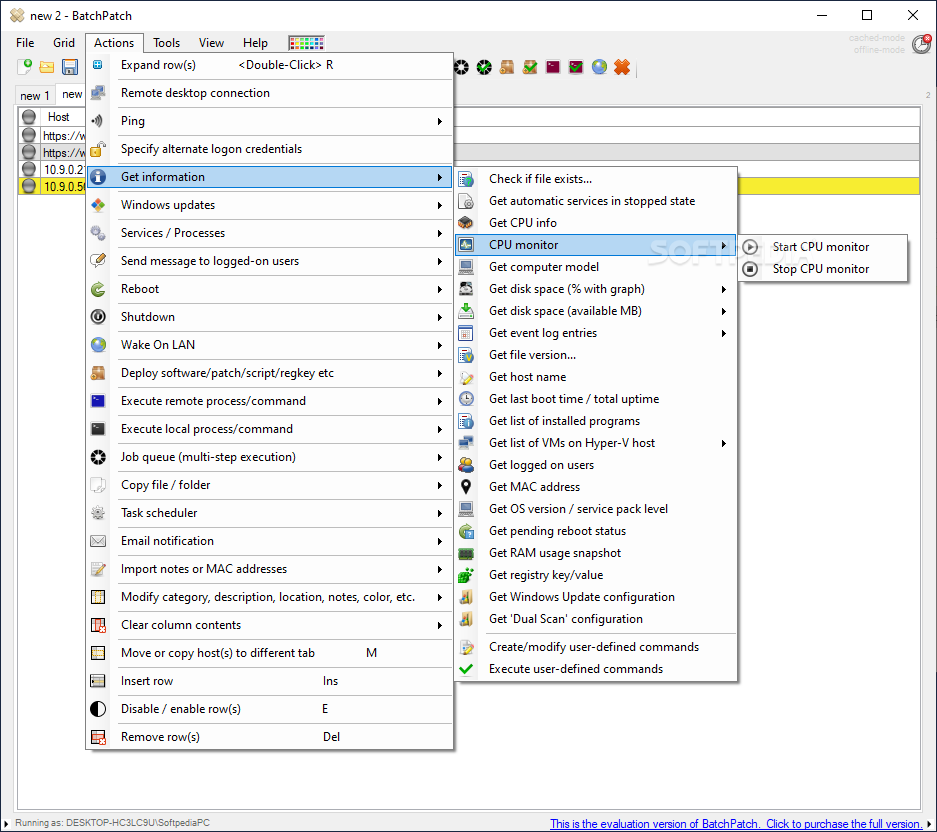
Task: Click the Get logged on users icon
Action: pos(466,465)
